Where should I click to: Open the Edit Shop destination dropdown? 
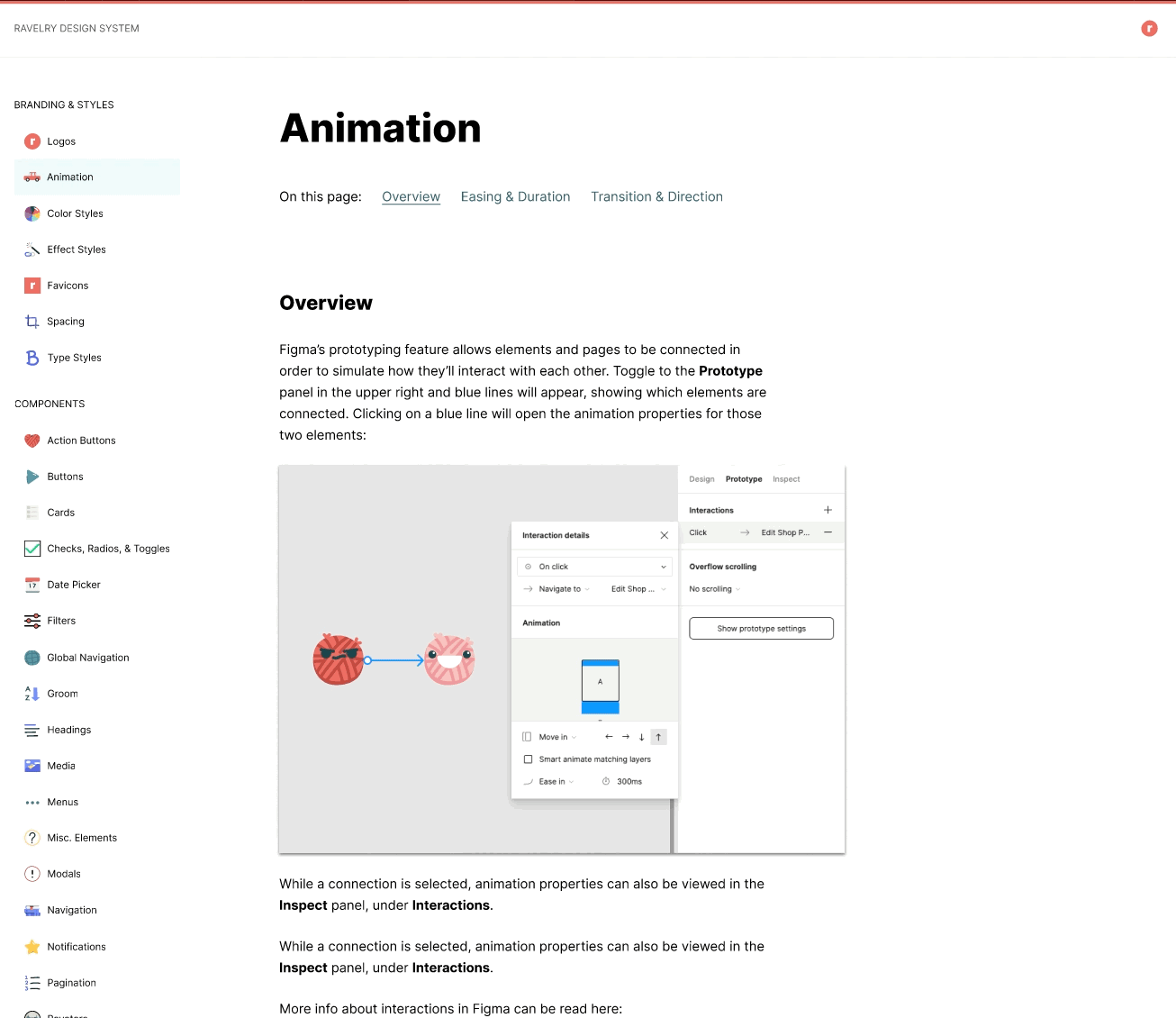coord(638,589)
